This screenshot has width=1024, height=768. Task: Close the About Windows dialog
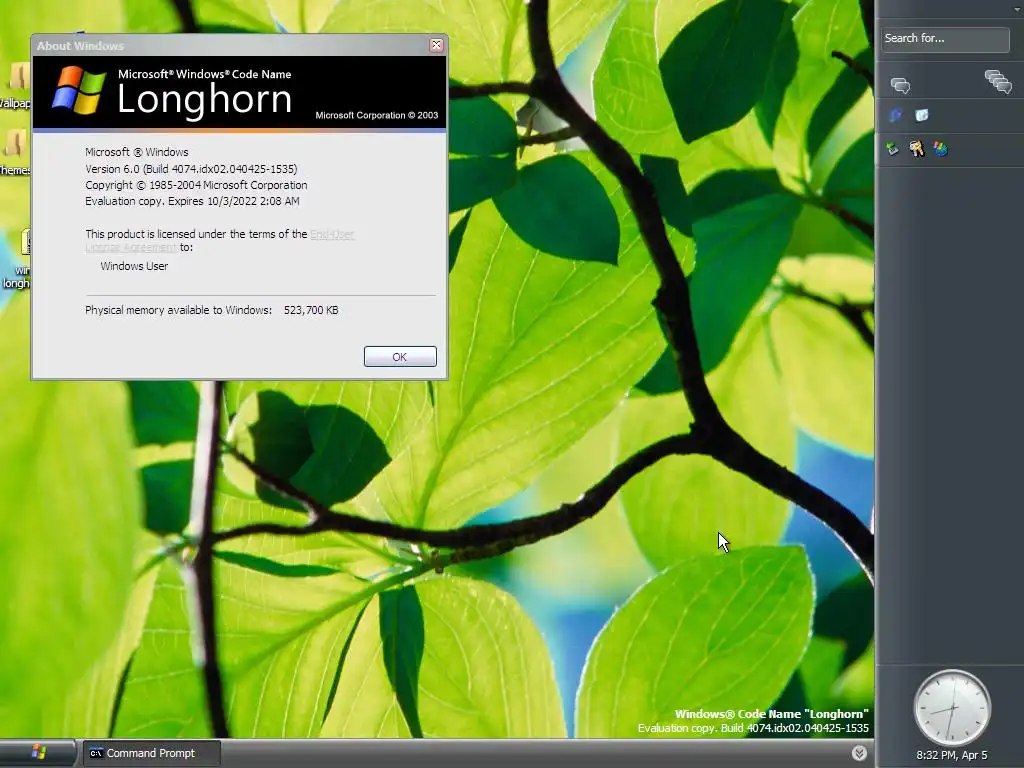pyautogui.click(x=436, y=45)
